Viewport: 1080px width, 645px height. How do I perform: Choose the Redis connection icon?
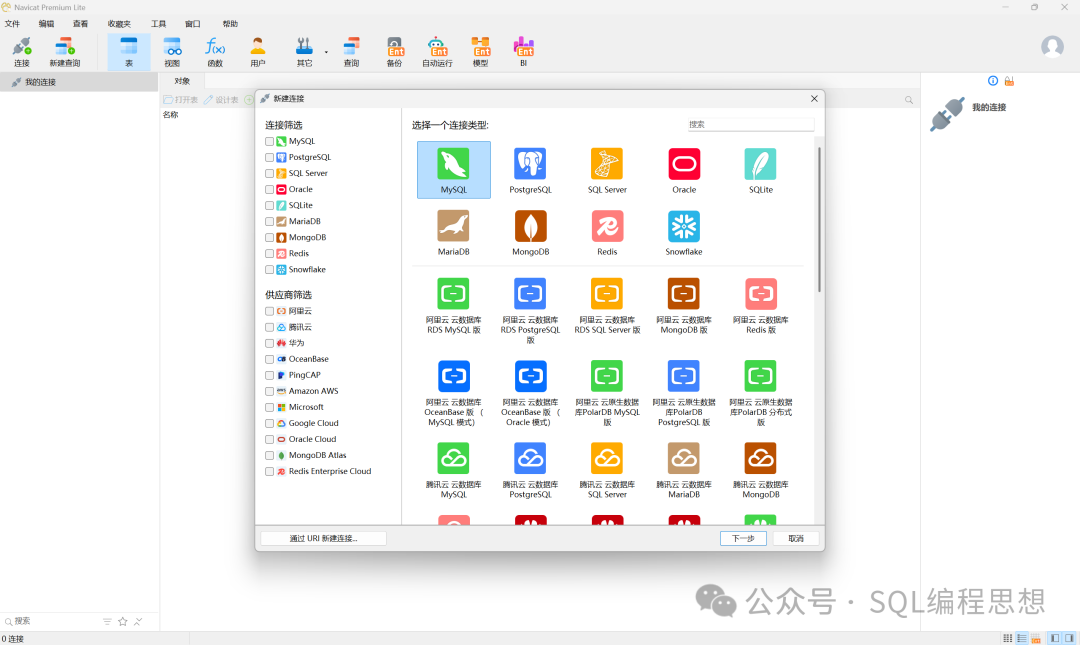click(607, 227)
